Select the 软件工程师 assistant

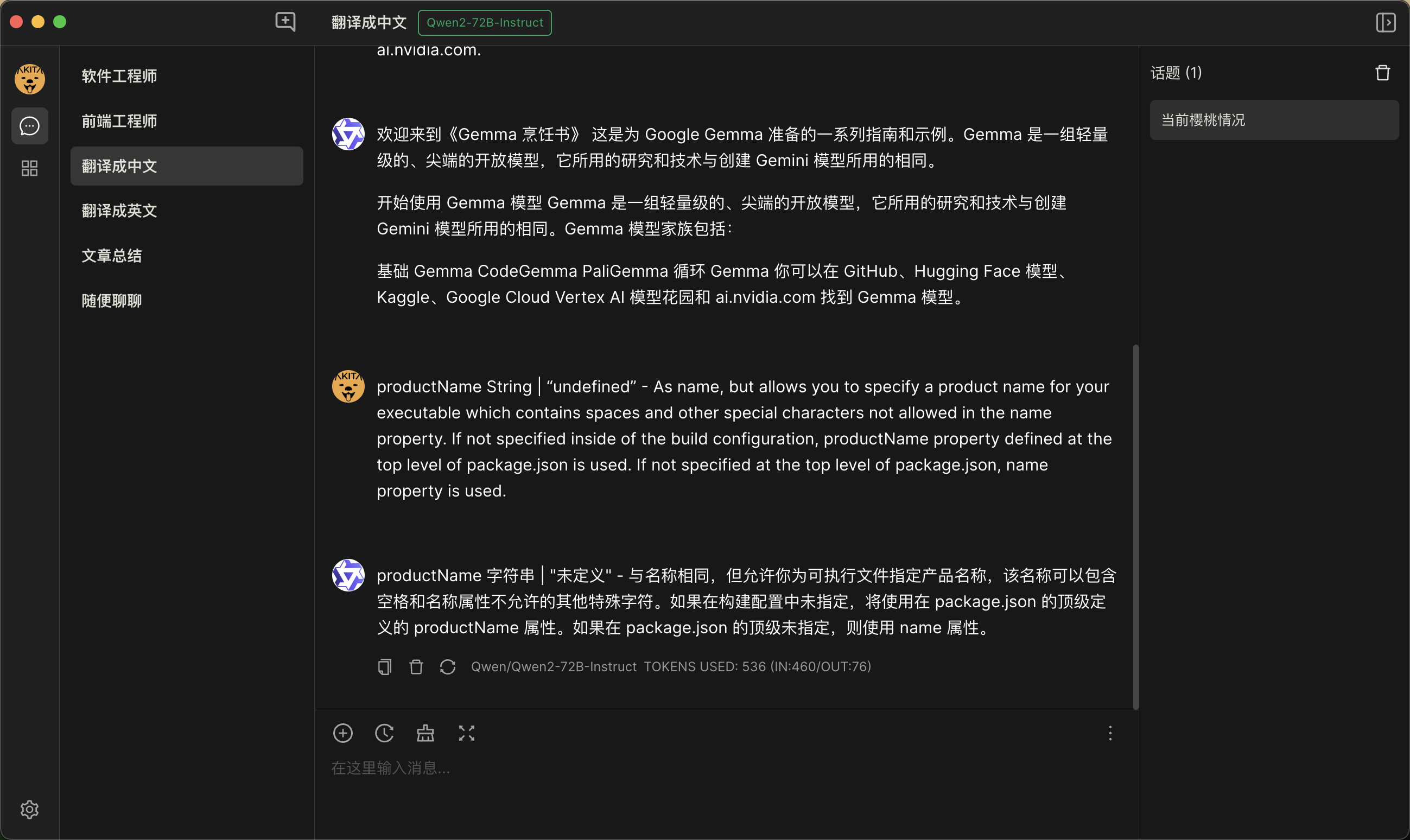(119, 76)
